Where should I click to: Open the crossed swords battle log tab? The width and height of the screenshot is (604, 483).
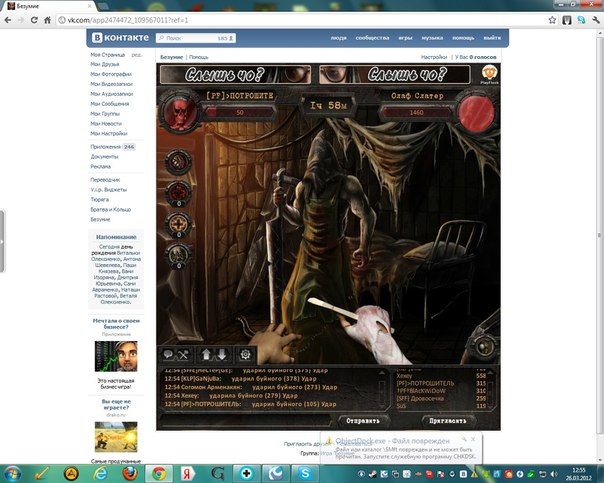tap(183, 354)
